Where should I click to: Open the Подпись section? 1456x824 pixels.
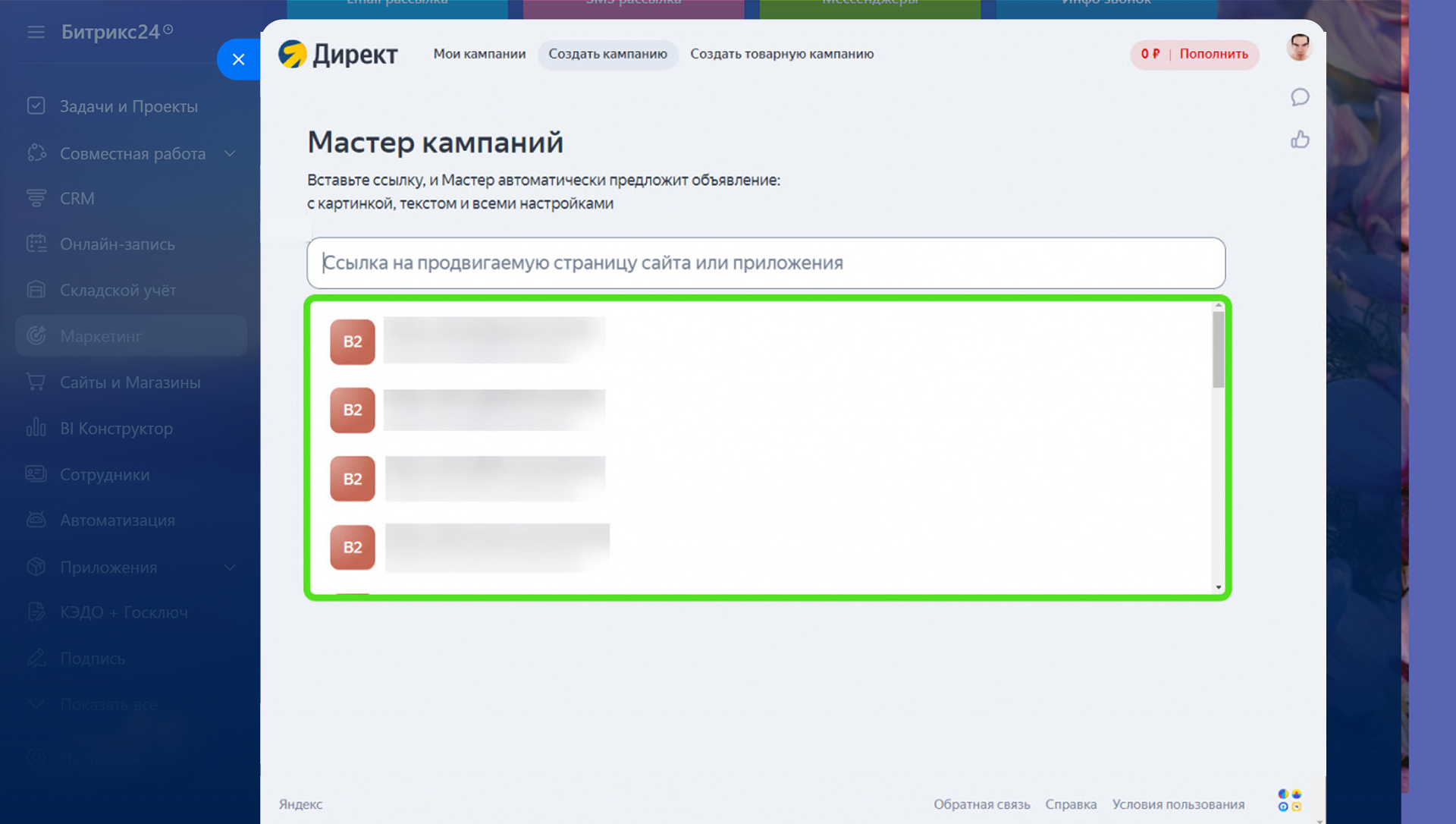click(x=93, y=659)
